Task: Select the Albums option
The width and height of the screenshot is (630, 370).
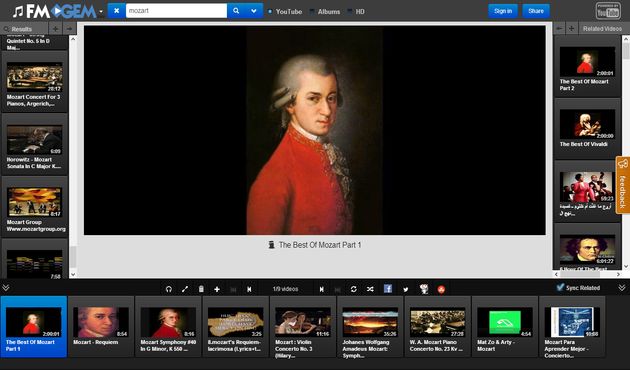Action: (325, 12)
